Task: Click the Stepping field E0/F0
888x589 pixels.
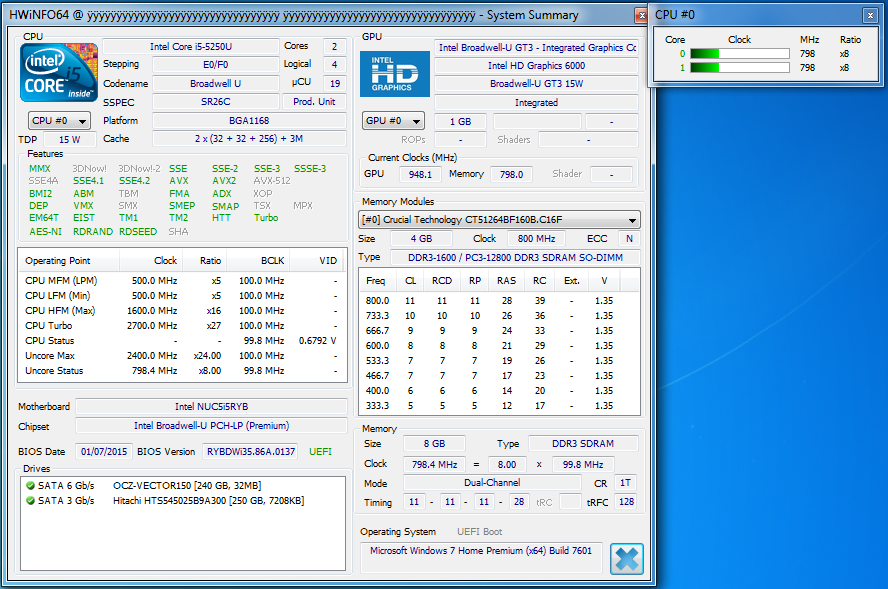Action: click(x=216, y=65)
